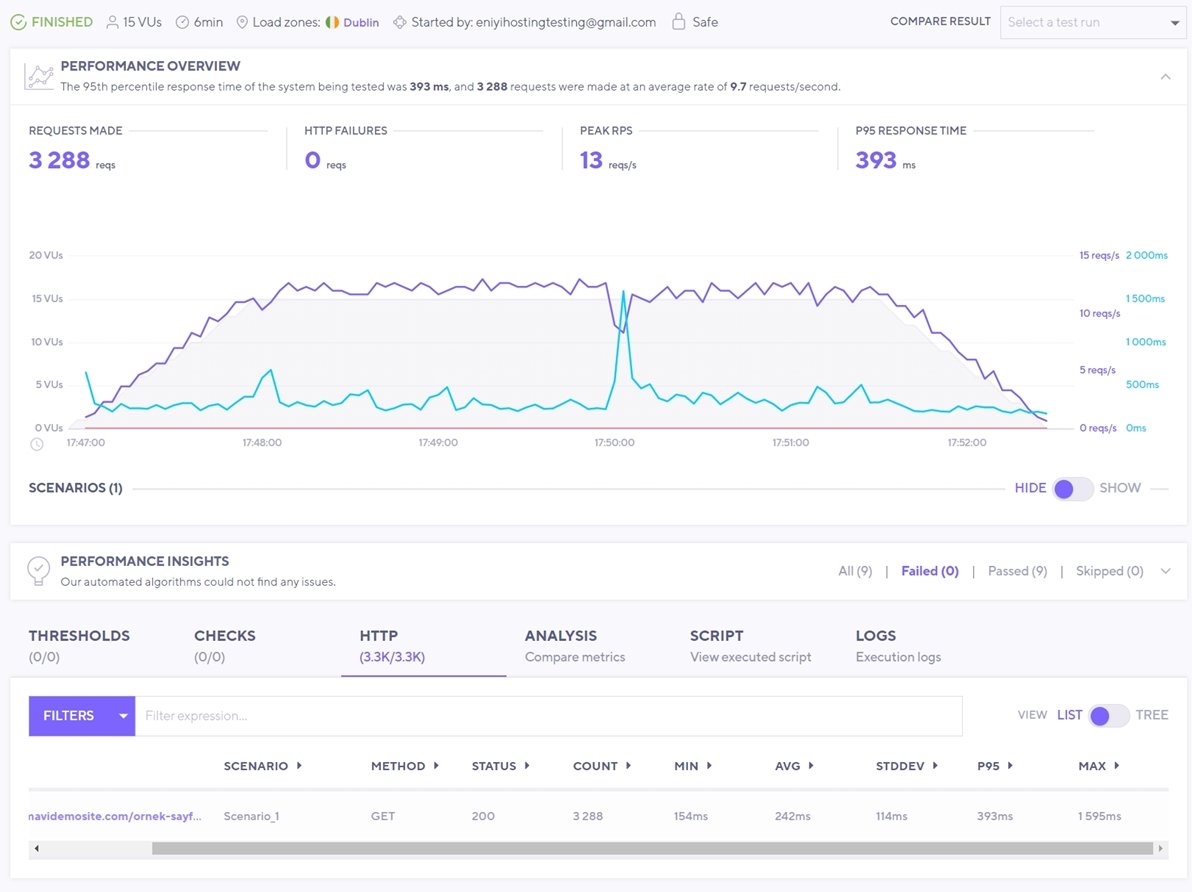Sort by the Scenario column
This screenshot has height=892, width=1192.
click(263, 766)
